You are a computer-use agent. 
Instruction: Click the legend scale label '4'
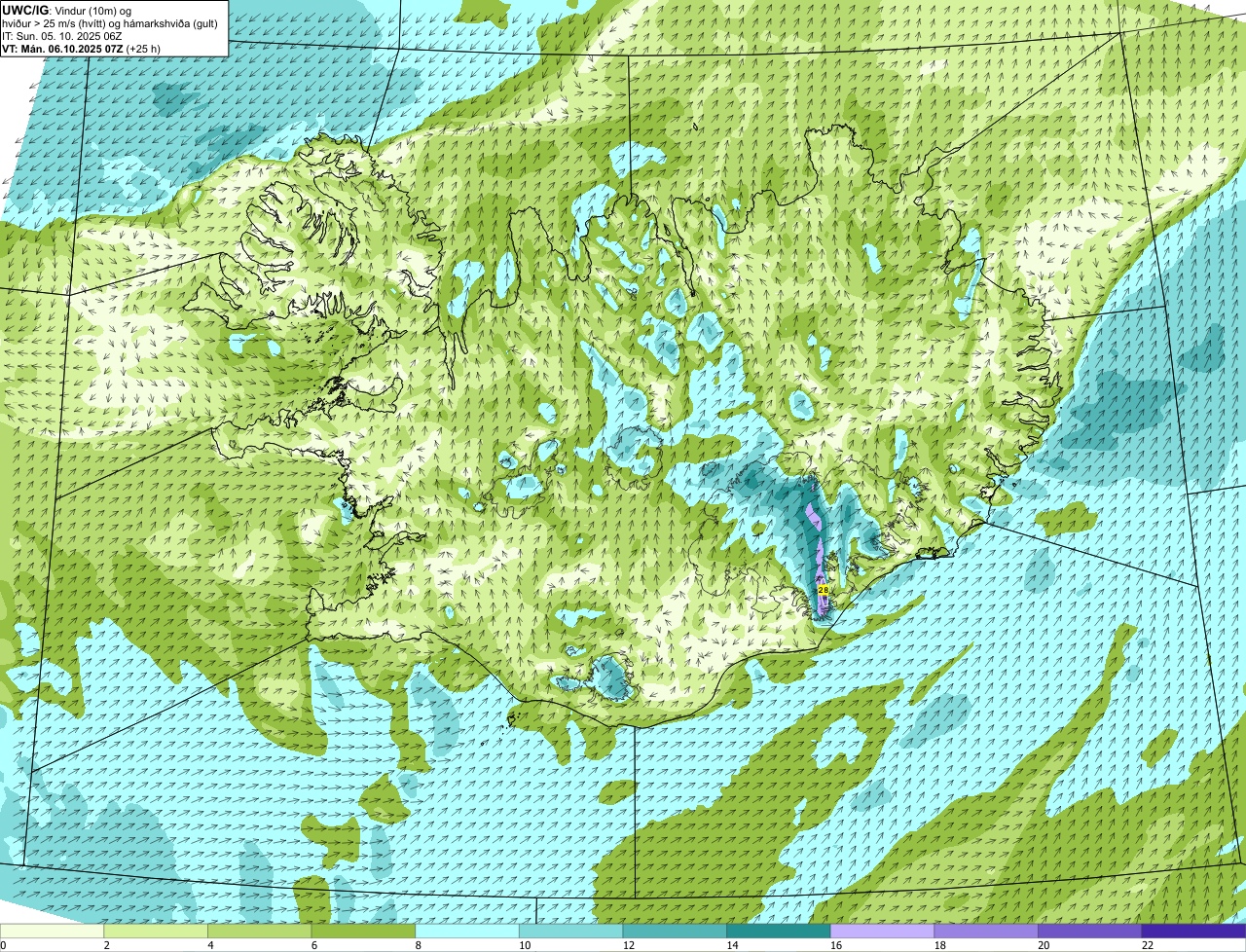point(210,945)
